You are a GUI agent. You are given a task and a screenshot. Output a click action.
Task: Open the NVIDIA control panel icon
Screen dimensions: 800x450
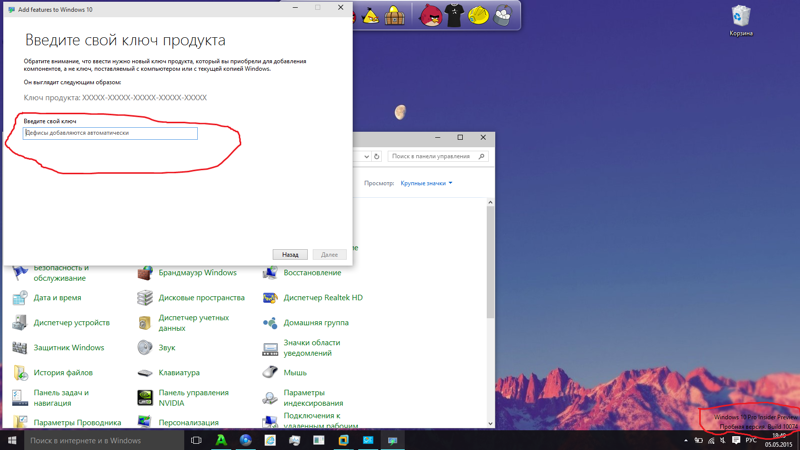pyautogui.click(x=145, y=398)
